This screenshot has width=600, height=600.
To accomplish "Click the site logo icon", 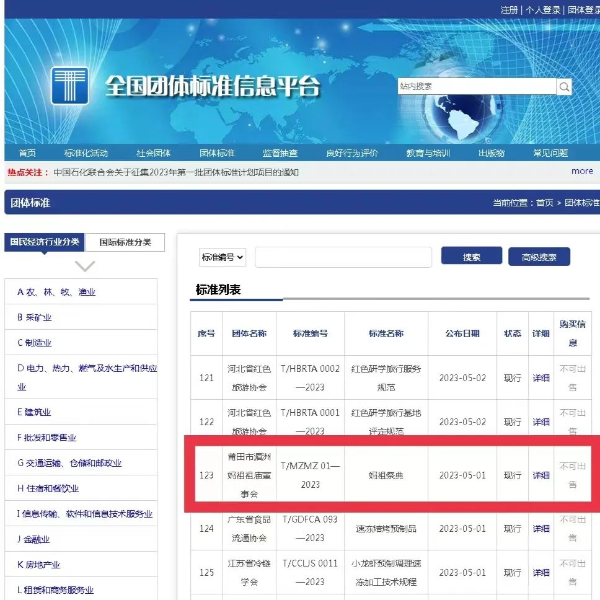I will [70, 85].
